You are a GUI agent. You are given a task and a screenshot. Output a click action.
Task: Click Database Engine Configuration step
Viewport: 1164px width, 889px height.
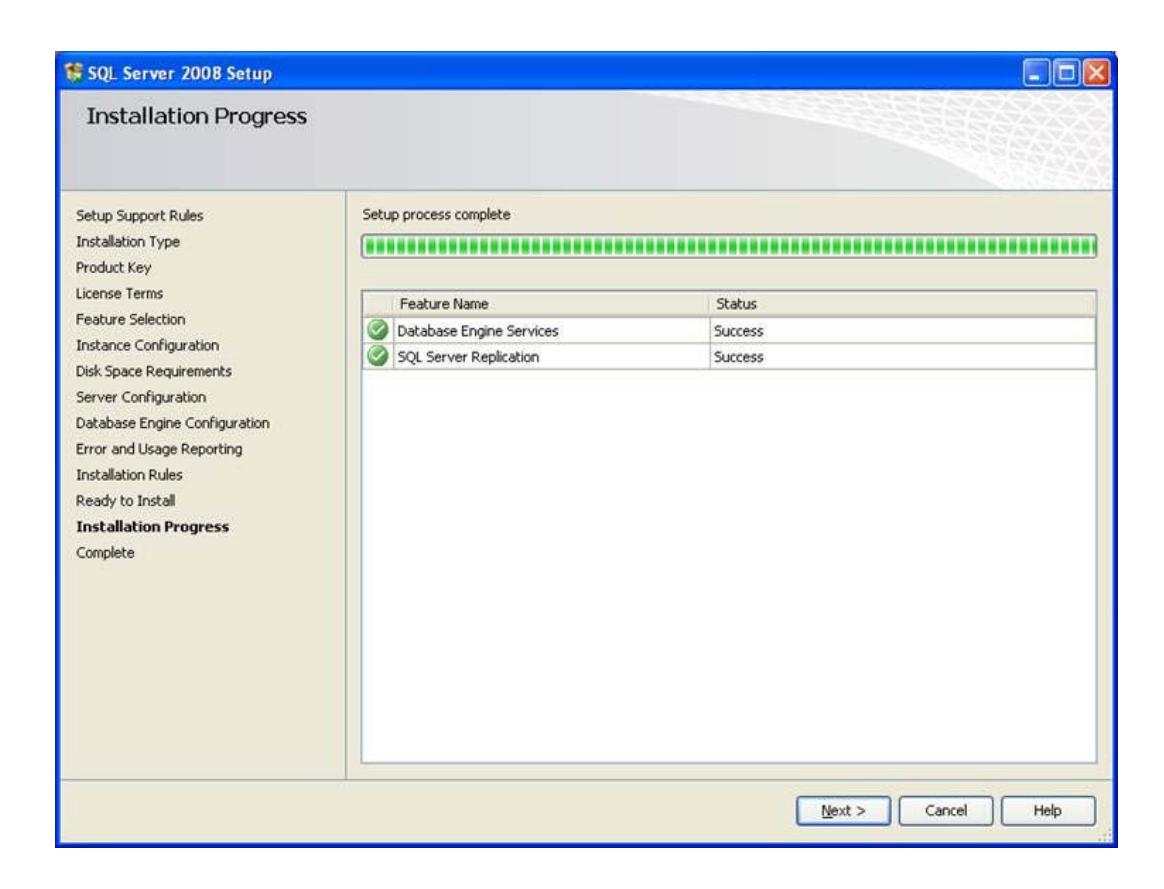pyautogui.click(x=172, y=423)
